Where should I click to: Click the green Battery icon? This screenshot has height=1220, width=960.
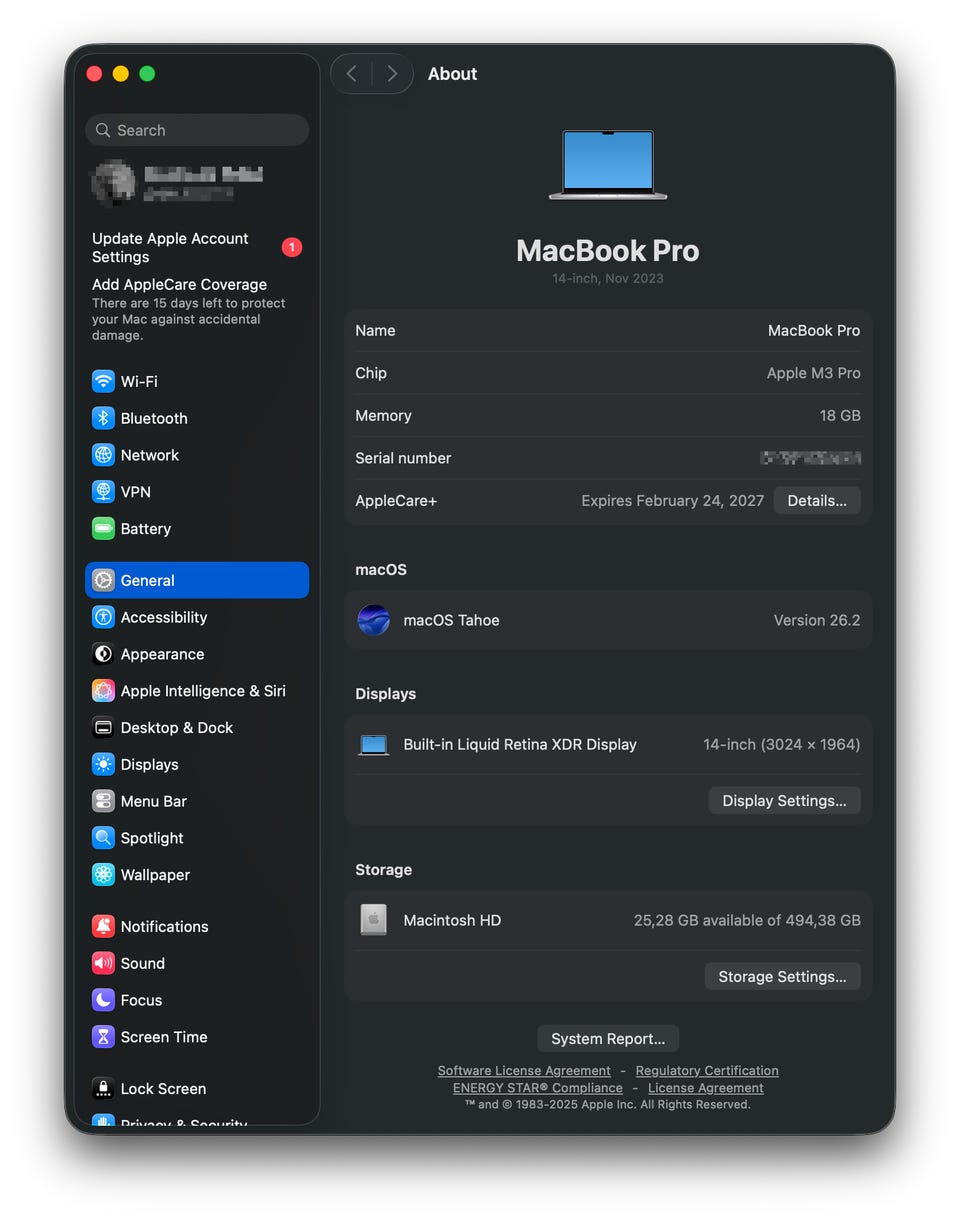(103, 529)
